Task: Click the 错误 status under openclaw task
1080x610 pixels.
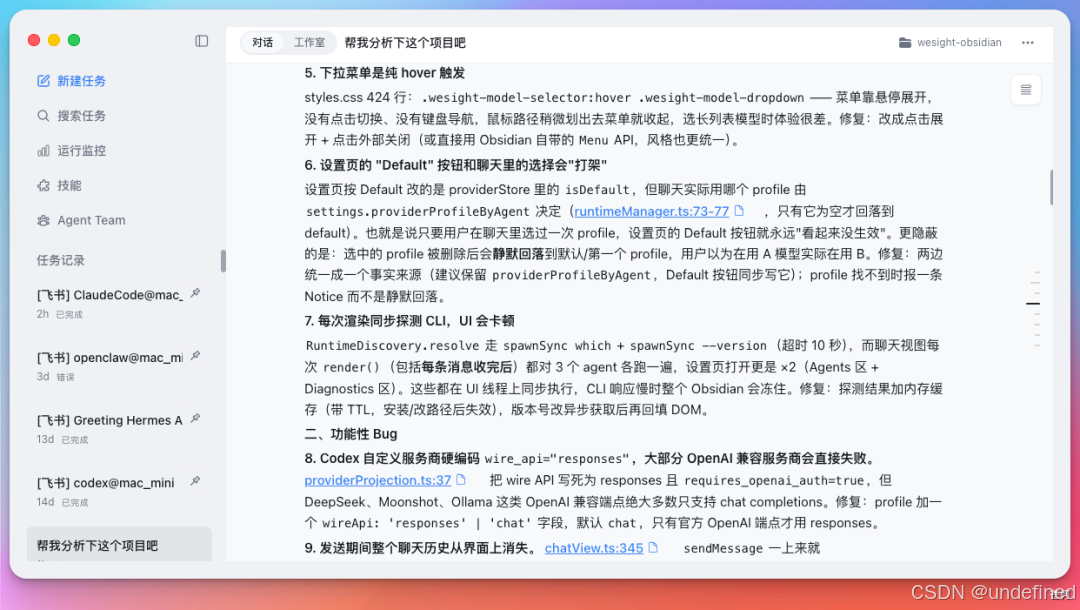Action: [x=65, y=377]
